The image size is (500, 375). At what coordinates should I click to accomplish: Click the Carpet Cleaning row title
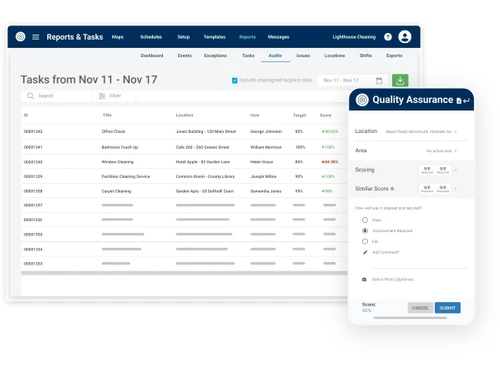pyautogui.click(x=116, y=191)
